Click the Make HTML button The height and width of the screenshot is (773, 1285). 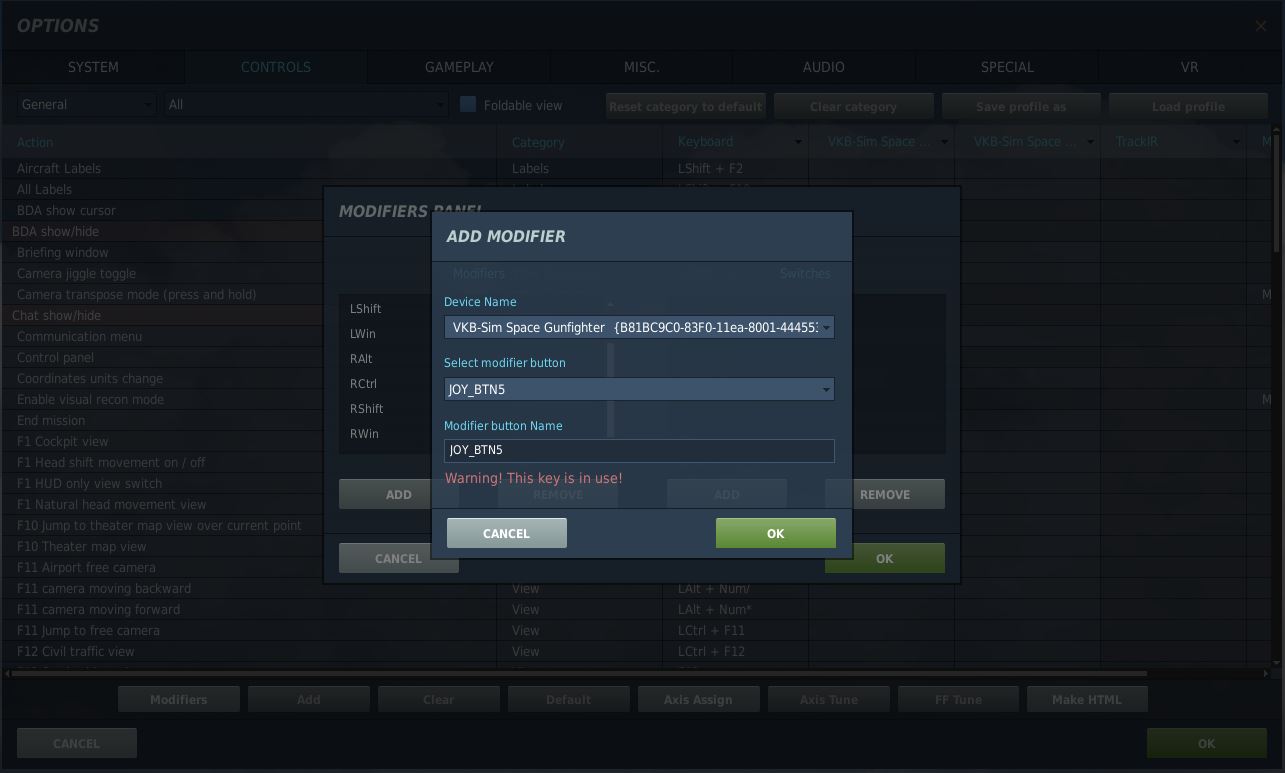(x=1086, y=699)
